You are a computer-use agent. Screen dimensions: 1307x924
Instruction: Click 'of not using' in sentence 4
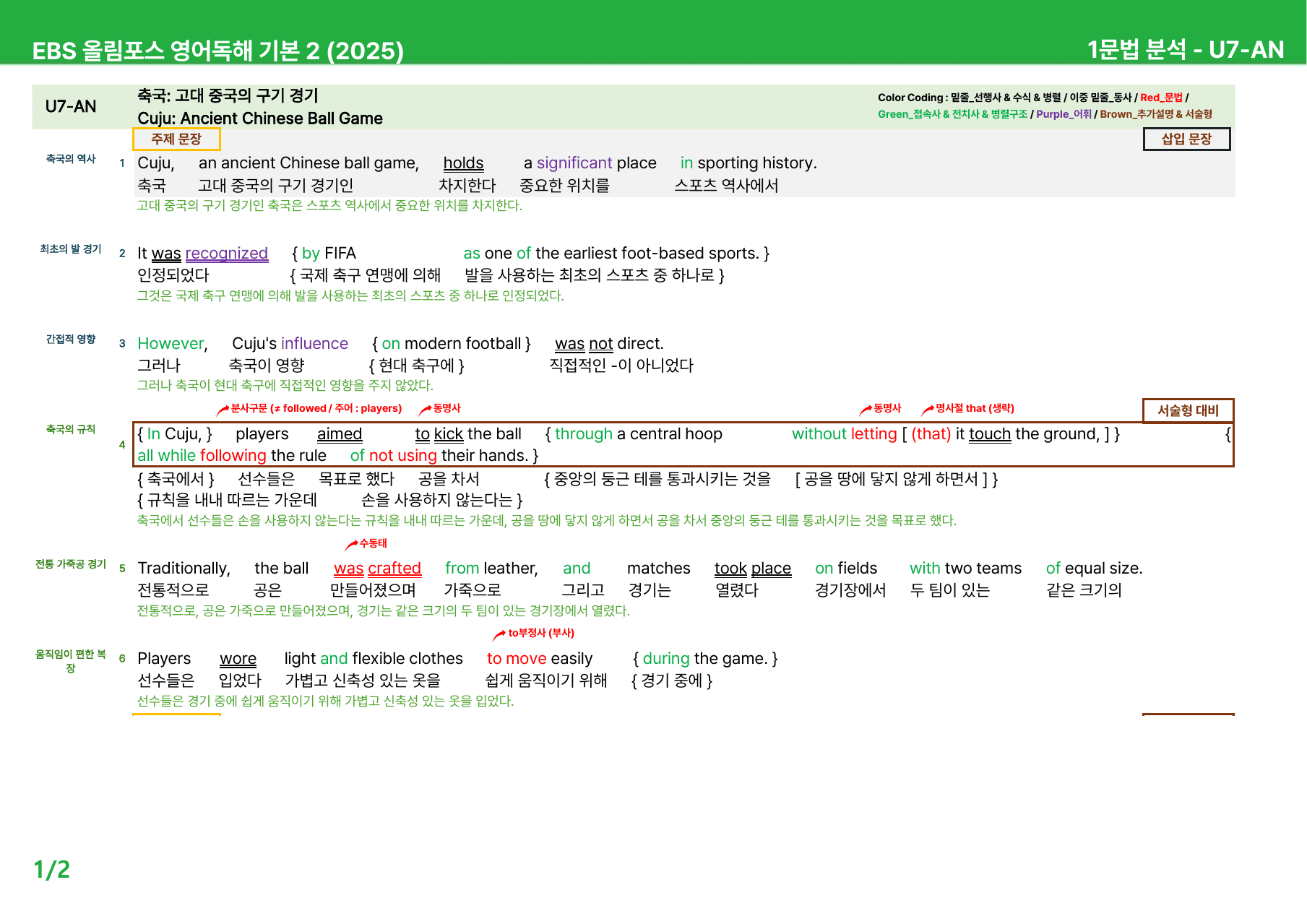pyautogui.click(x=394, y=456)
